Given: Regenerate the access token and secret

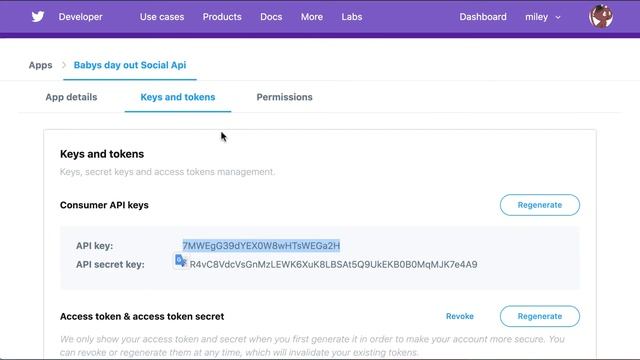Looking at the screenshot, I should pyautogui.click(x=540, y=316).
